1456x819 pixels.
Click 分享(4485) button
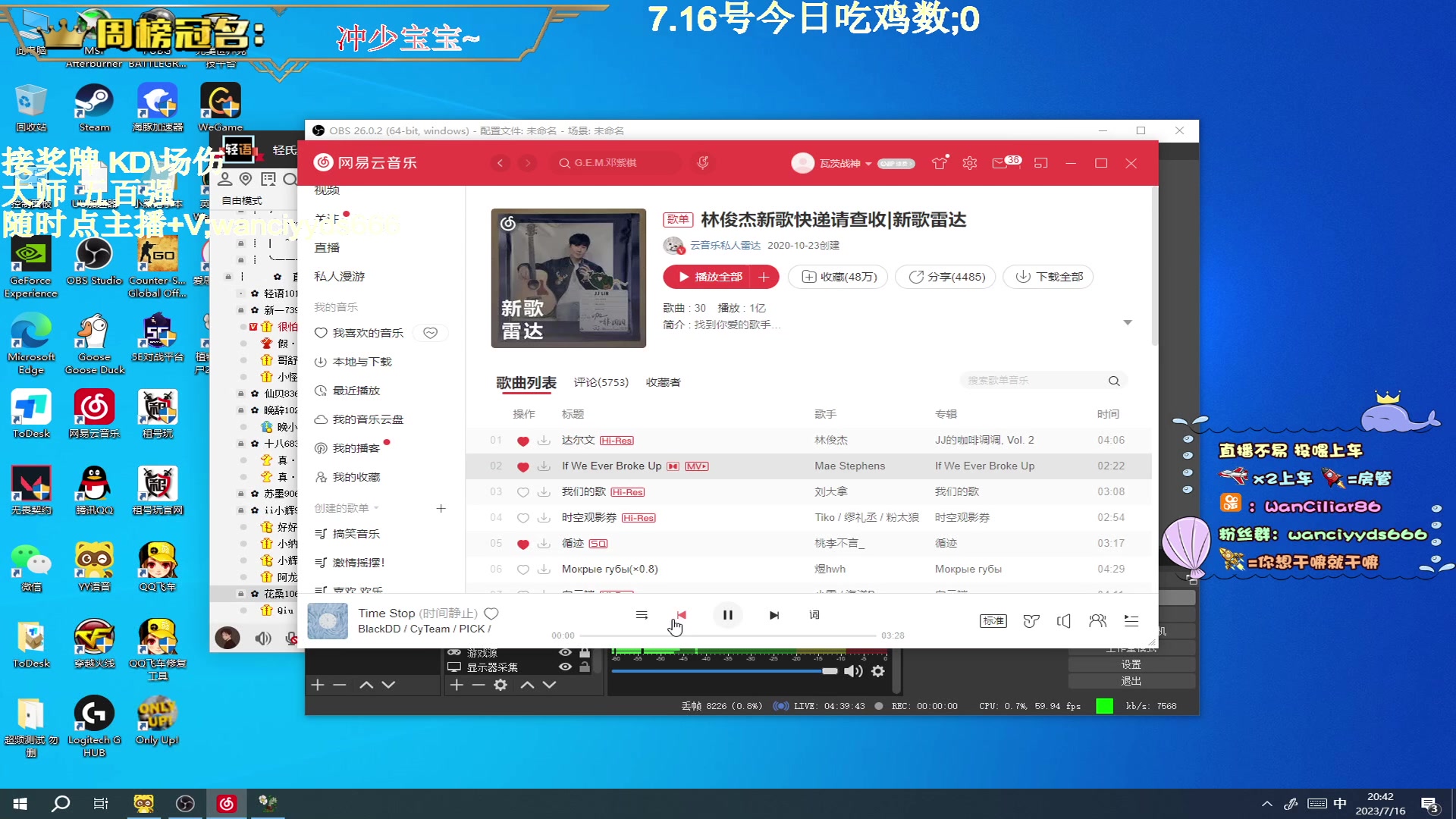click(946, 277)
